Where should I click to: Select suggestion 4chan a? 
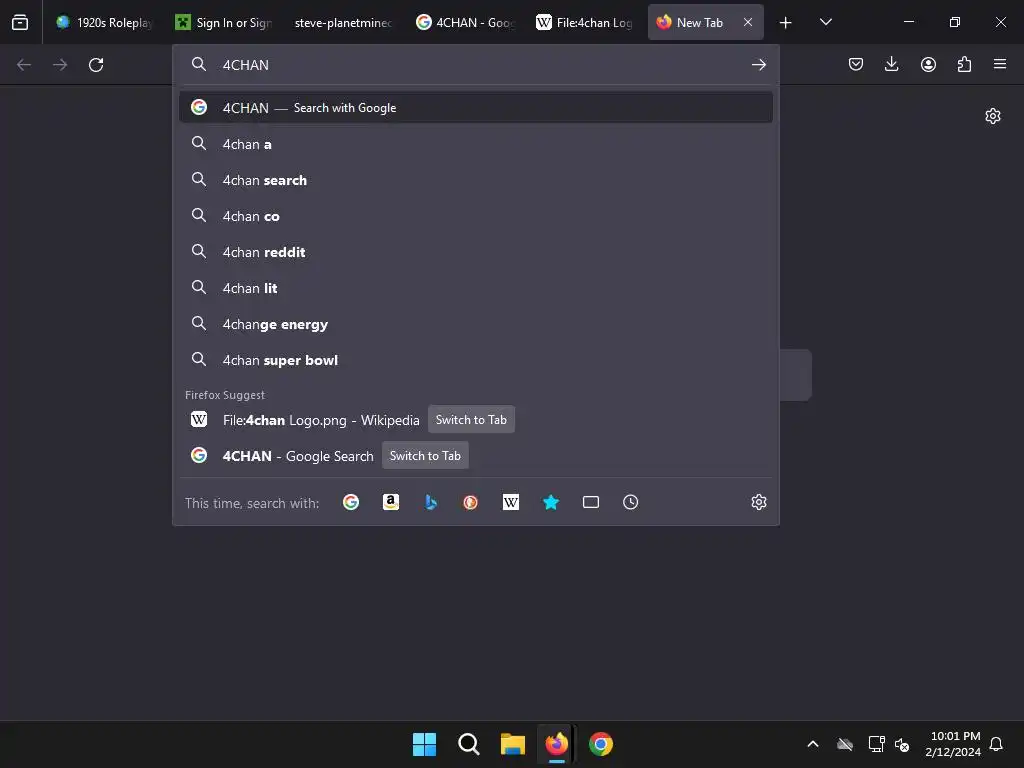pyautogui.click(x=475, y=144)
